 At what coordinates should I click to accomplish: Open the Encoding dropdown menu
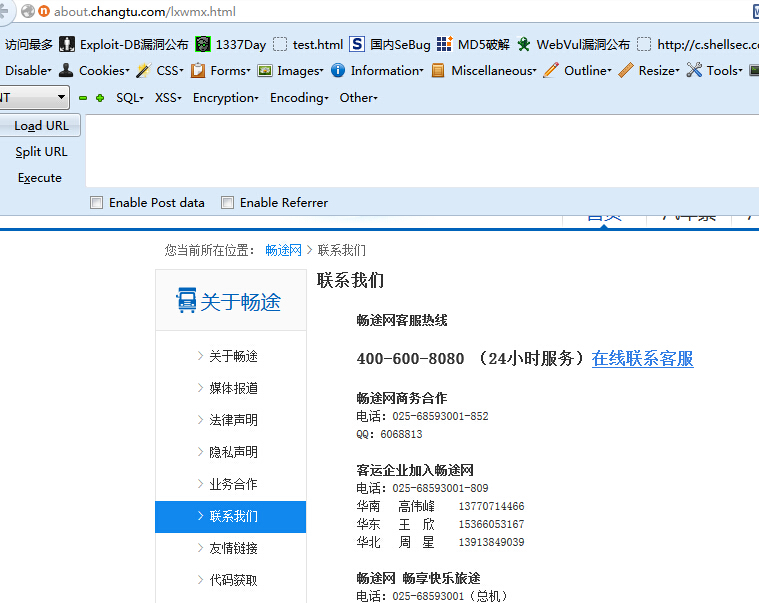(x=299, y=98)
